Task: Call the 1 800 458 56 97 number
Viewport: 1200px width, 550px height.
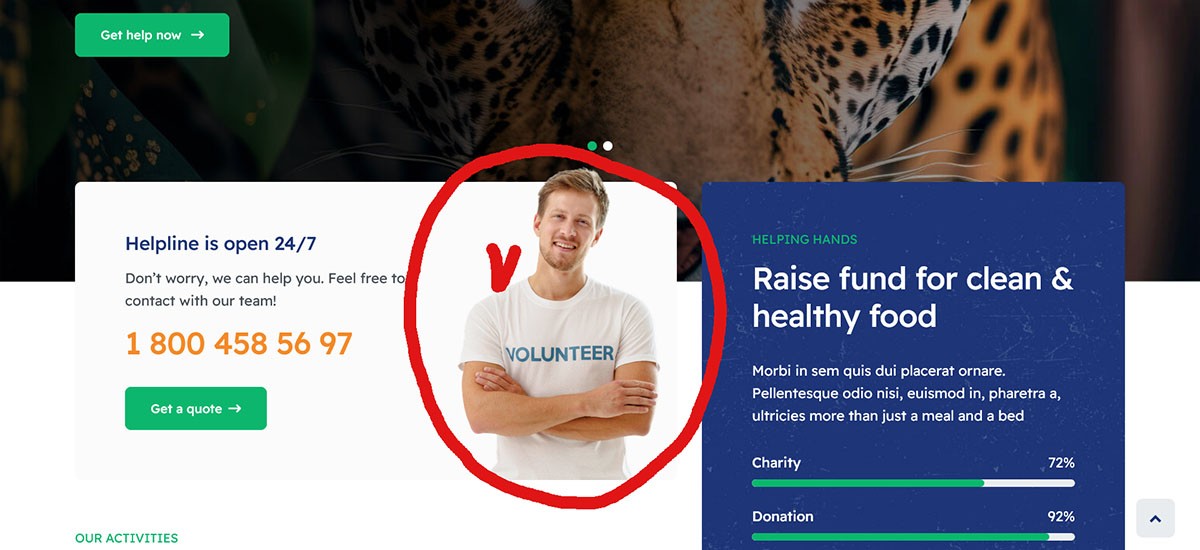Action: 239,344
